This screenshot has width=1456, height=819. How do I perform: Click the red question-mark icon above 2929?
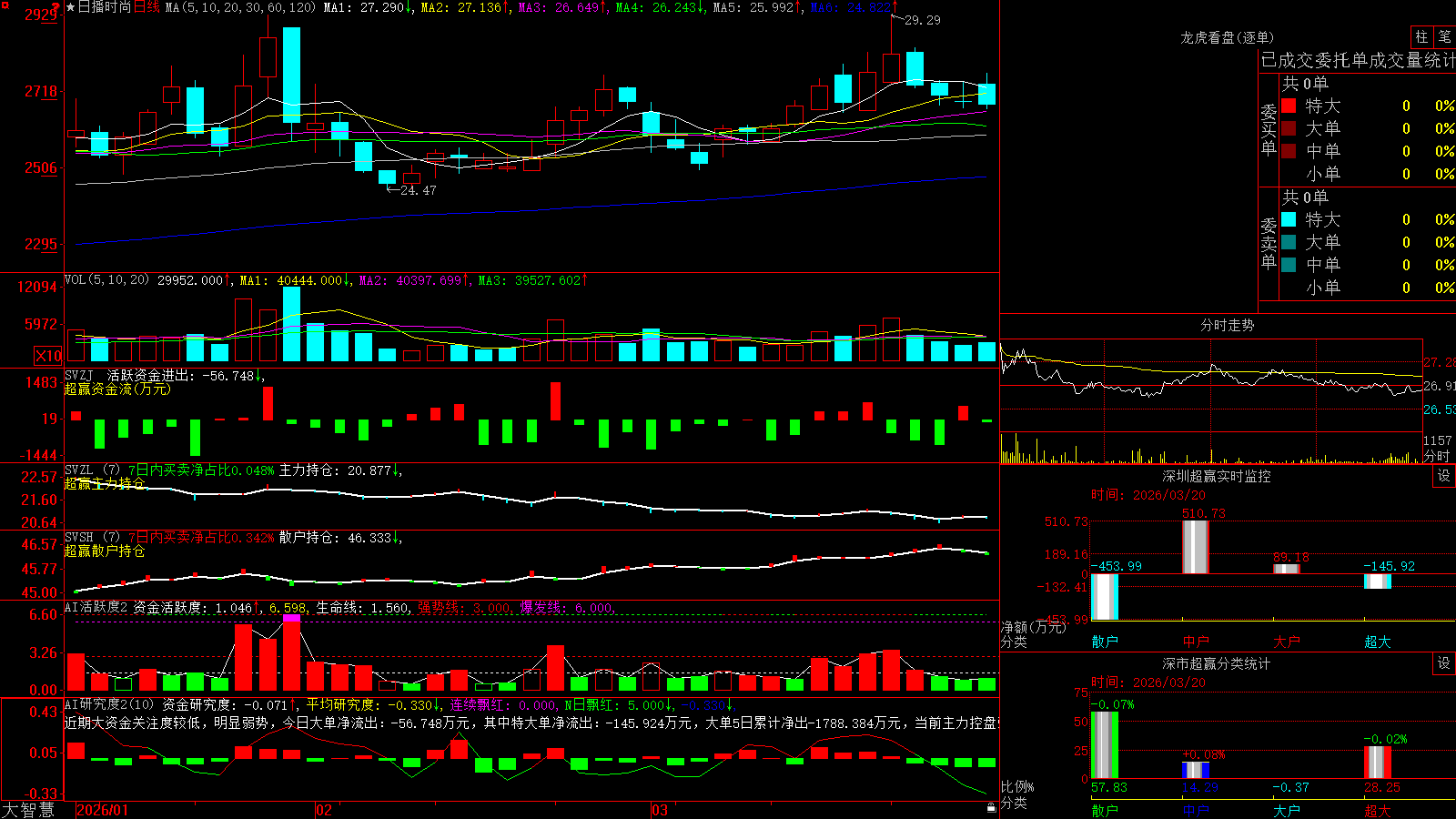tap(56, 6)
